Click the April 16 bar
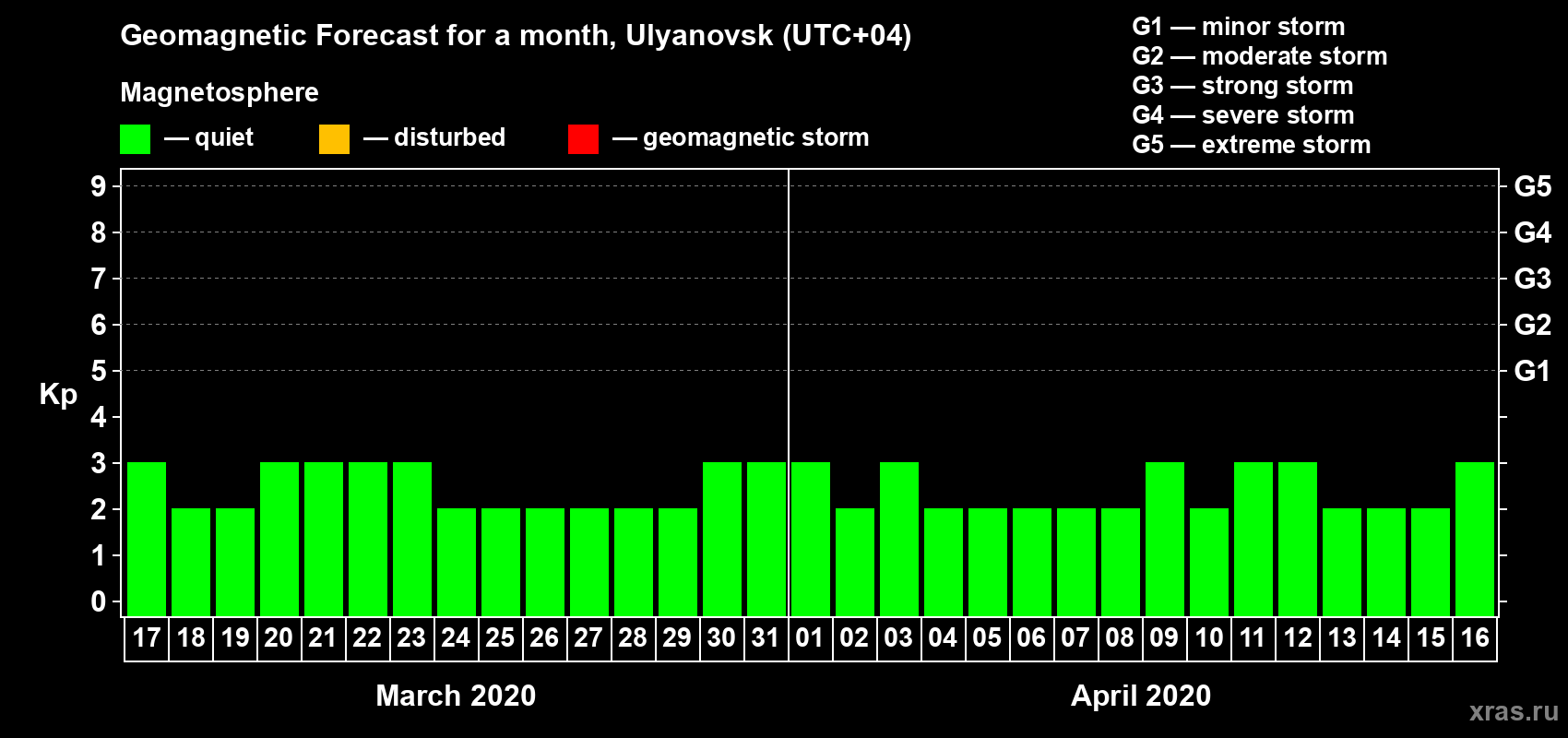Image resolution: width=1568 pixels, height=738 pixels. [x=1475, y=539]
